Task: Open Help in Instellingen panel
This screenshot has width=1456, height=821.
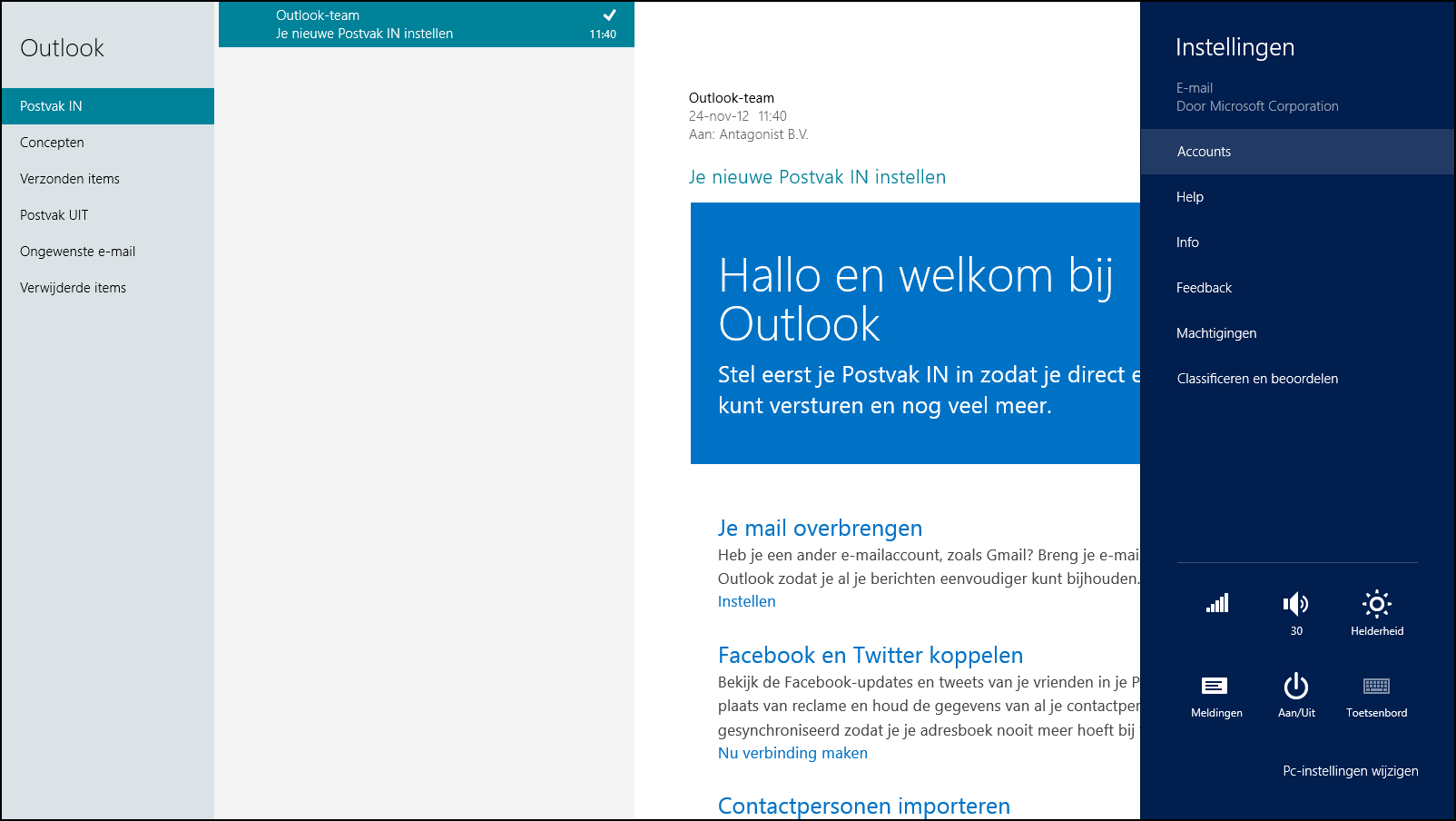Action: point(1298,197)
